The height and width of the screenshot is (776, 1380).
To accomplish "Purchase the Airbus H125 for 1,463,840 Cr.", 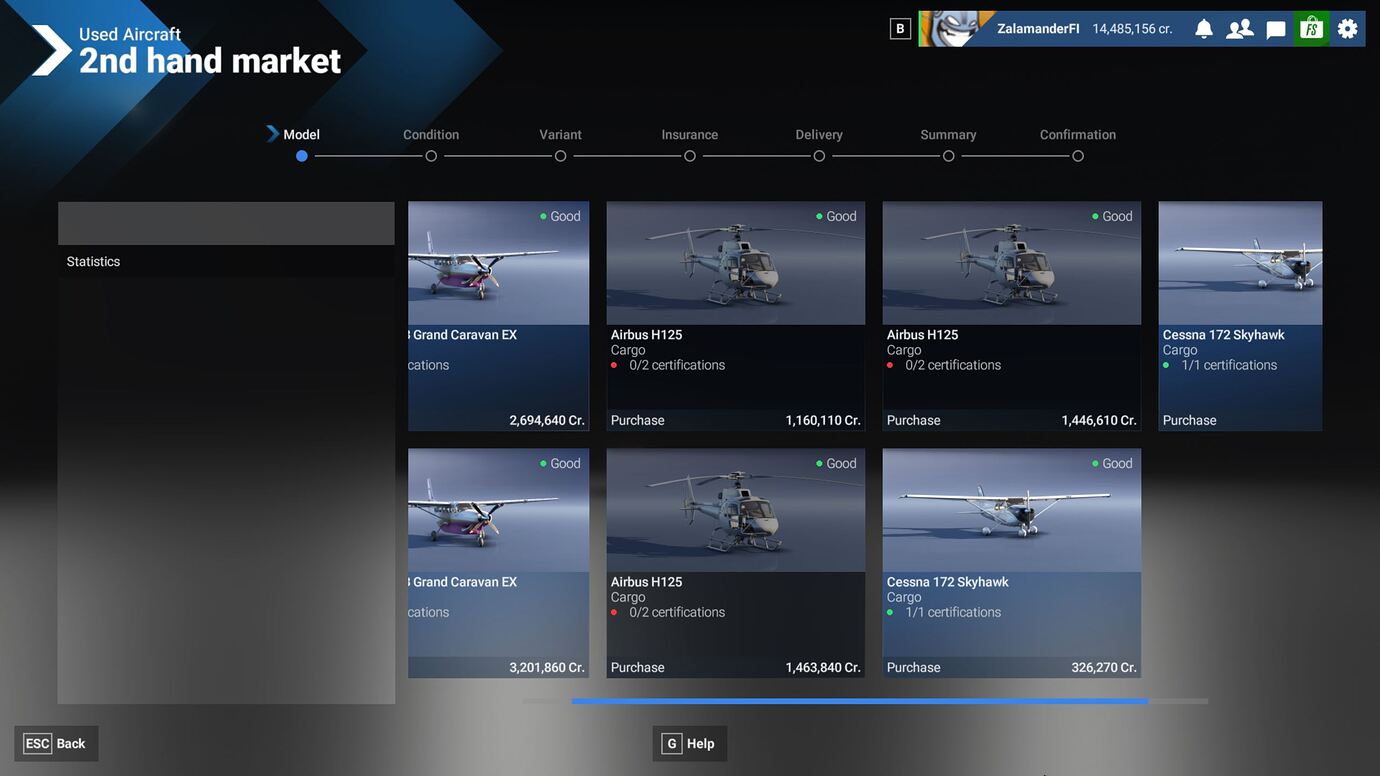I will coord(736,667).
